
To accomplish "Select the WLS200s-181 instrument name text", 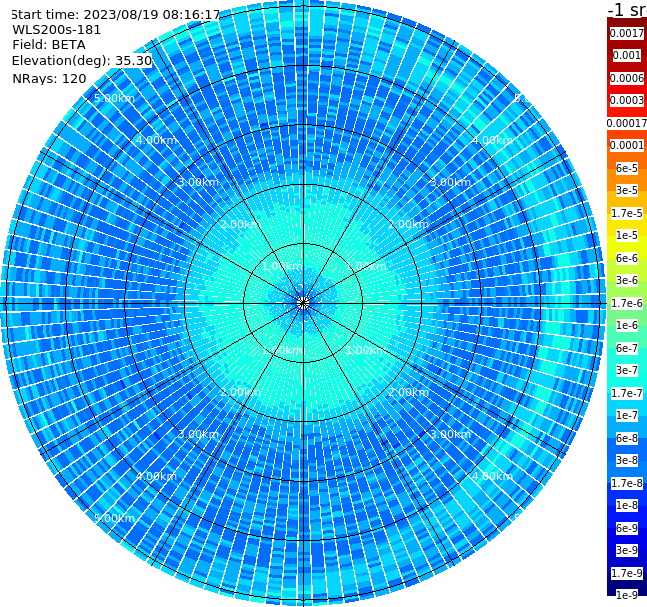I will click(x=57, y=30).
